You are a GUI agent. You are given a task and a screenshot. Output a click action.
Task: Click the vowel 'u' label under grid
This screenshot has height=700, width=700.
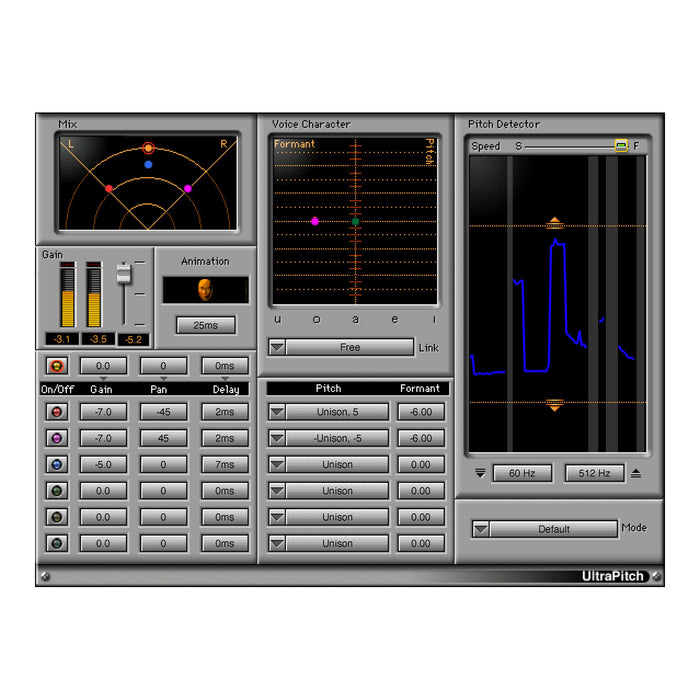(x=278, y=319)
